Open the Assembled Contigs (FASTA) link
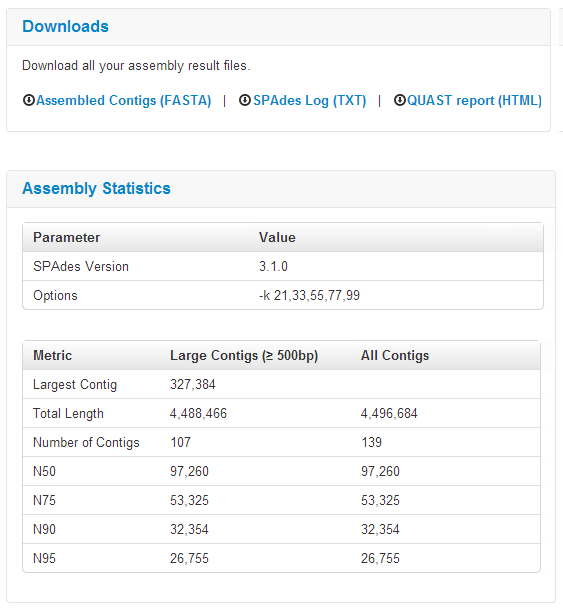Image resolution: width=563 pixels, height=614 pixels. [x=124, y=101]
